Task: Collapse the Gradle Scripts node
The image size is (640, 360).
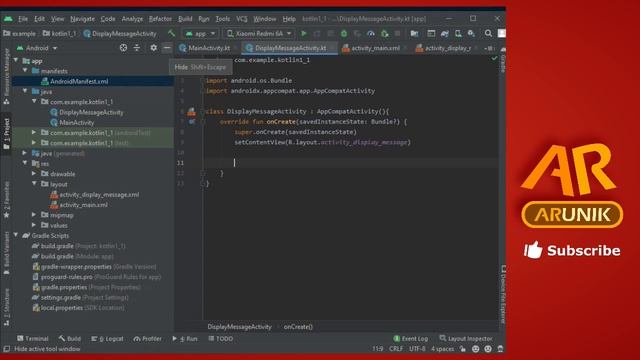Action: [x=16, y=235]
